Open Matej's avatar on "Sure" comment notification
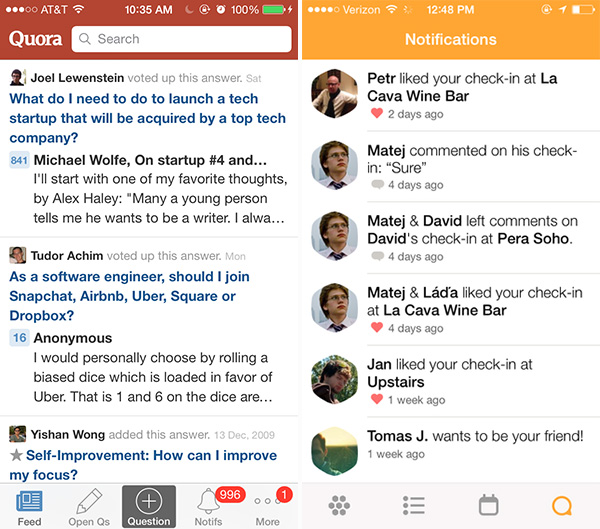 pos(334,165)
